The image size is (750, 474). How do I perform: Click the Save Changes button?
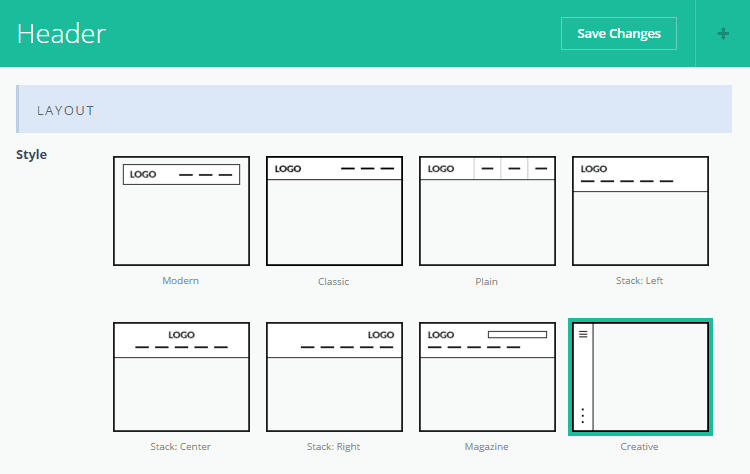point(618,33)
